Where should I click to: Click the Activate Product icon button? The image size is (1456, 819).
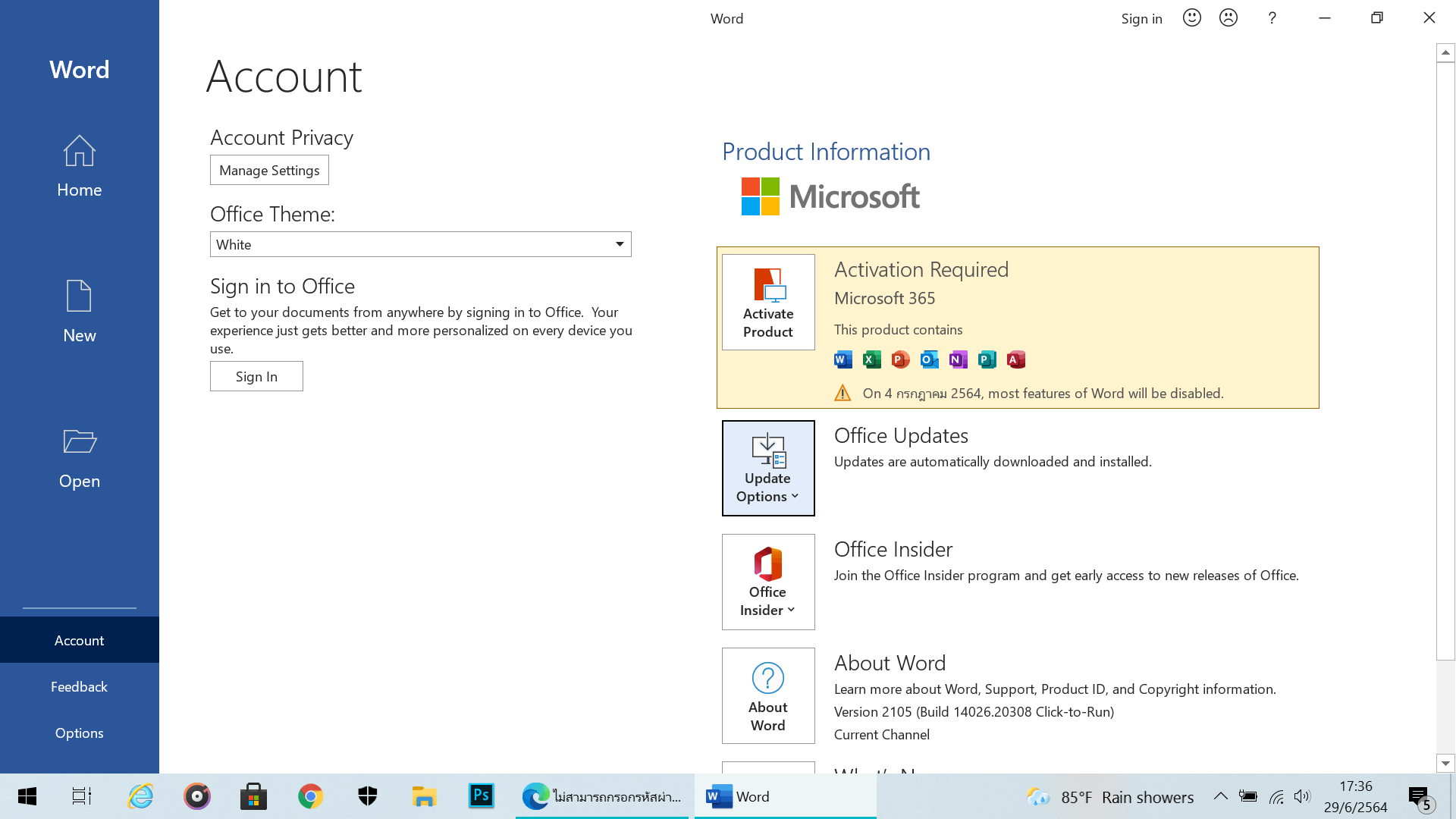point(768,302)
